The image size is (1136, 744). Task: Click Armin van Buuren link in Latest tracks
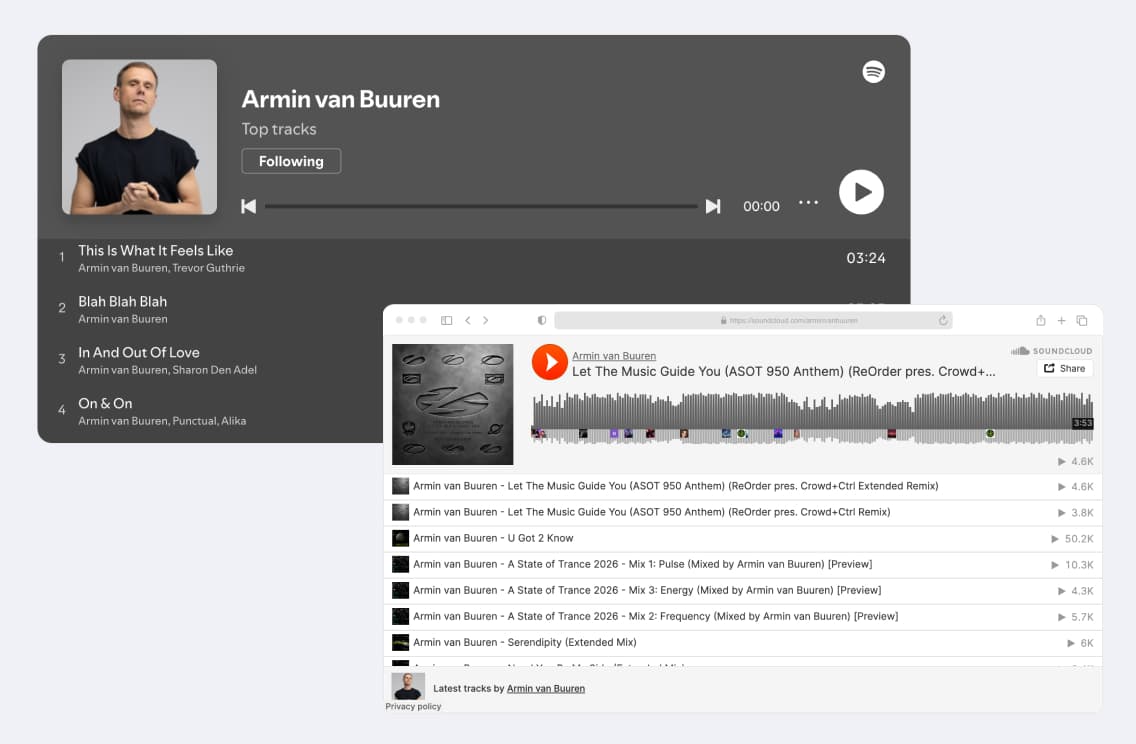546,688
